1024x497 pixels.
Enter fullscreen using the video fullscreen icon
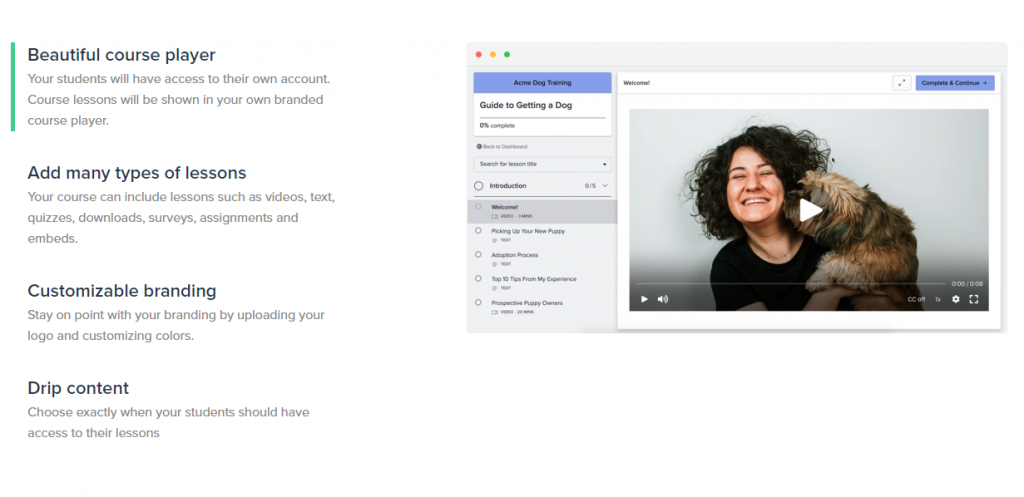(974, 299)
